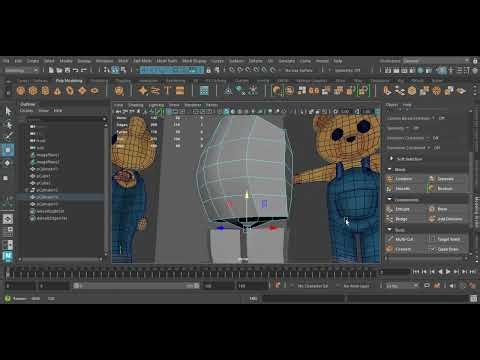The width and height of the screenshot is (480, 360).
Task: Create a polygon sphere from the shelf
Action: point(21,90)
